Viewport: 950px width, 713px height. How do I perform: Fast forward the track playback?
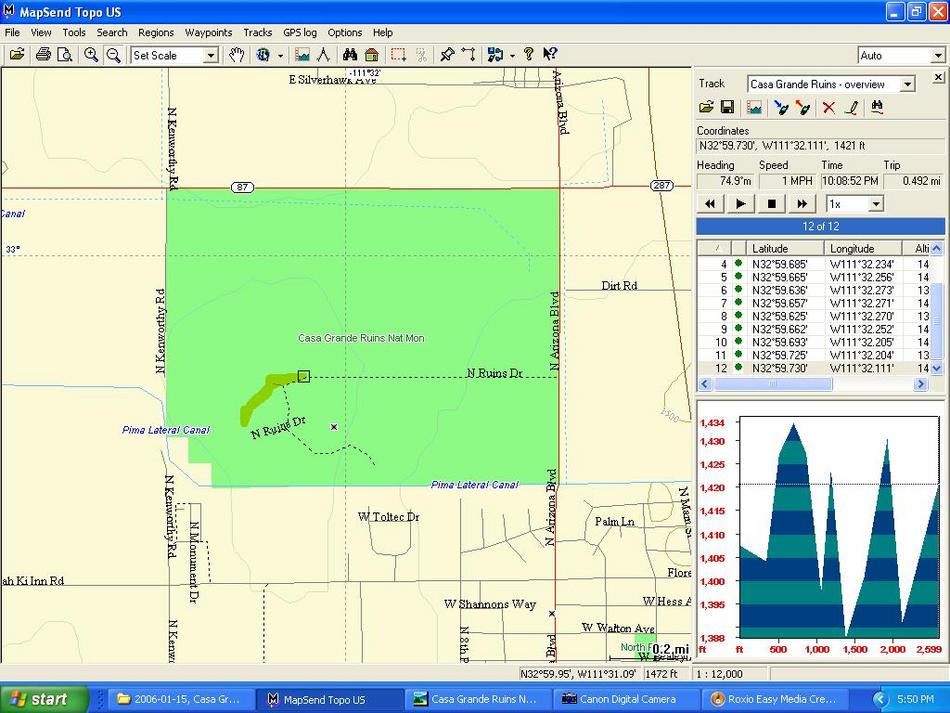[x=802, y=204]
